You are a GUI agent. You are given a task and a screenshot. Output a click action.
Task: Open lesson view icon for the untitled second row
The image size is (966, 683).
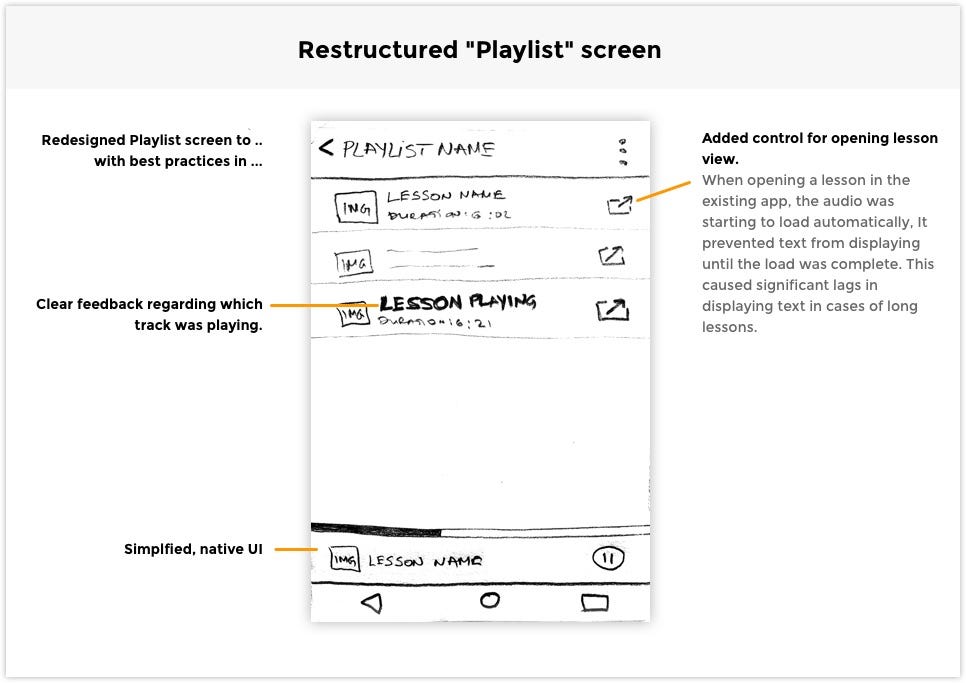click(612, 255)
